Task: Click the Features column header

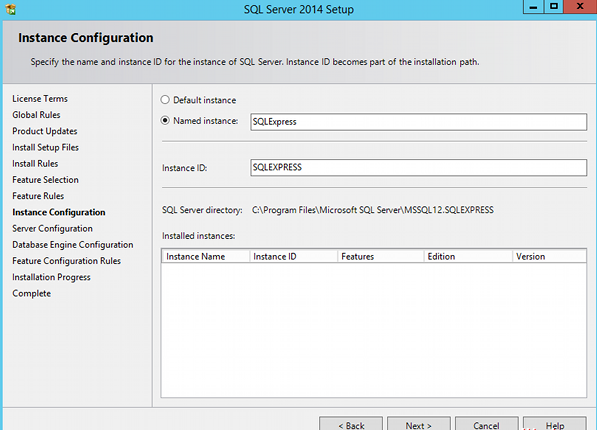Action: 381,256
